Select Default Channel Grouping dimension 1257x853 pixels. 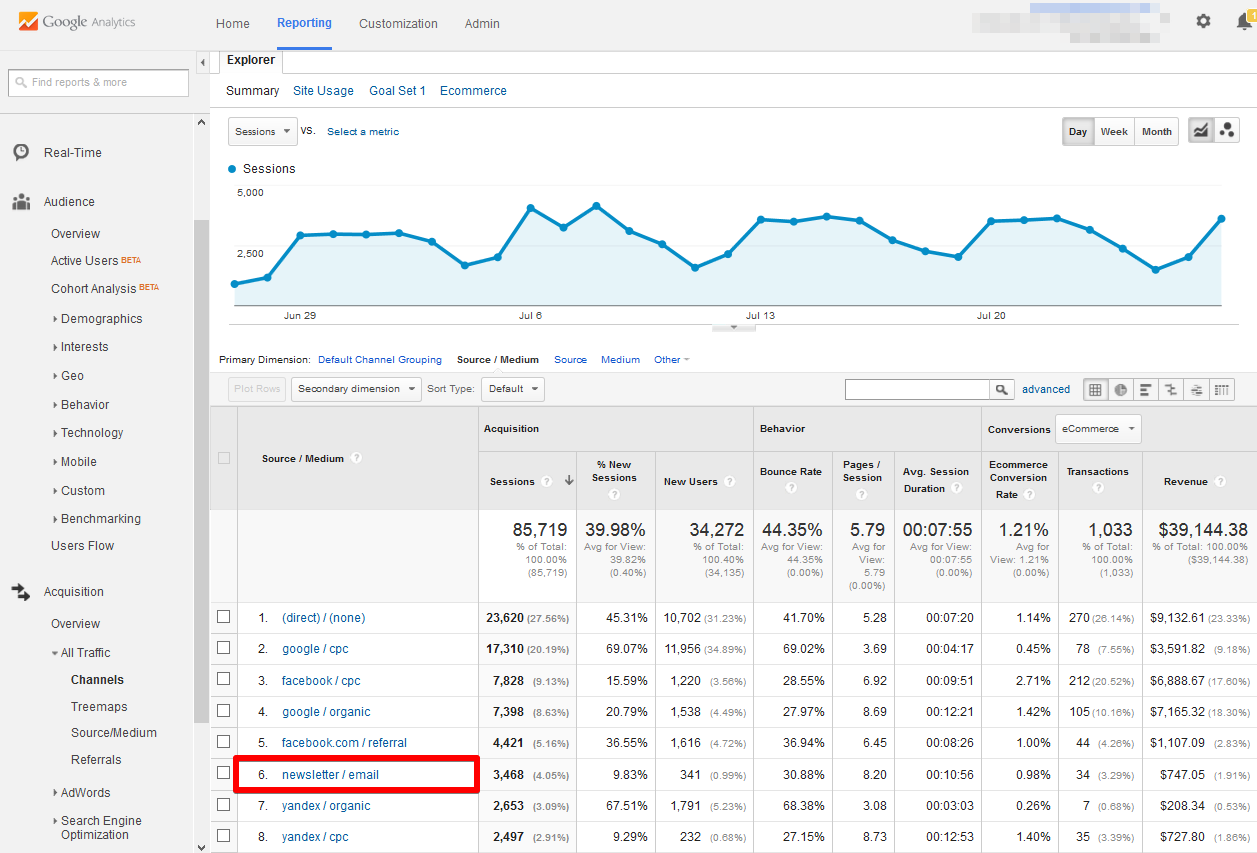tap(380, 360)
